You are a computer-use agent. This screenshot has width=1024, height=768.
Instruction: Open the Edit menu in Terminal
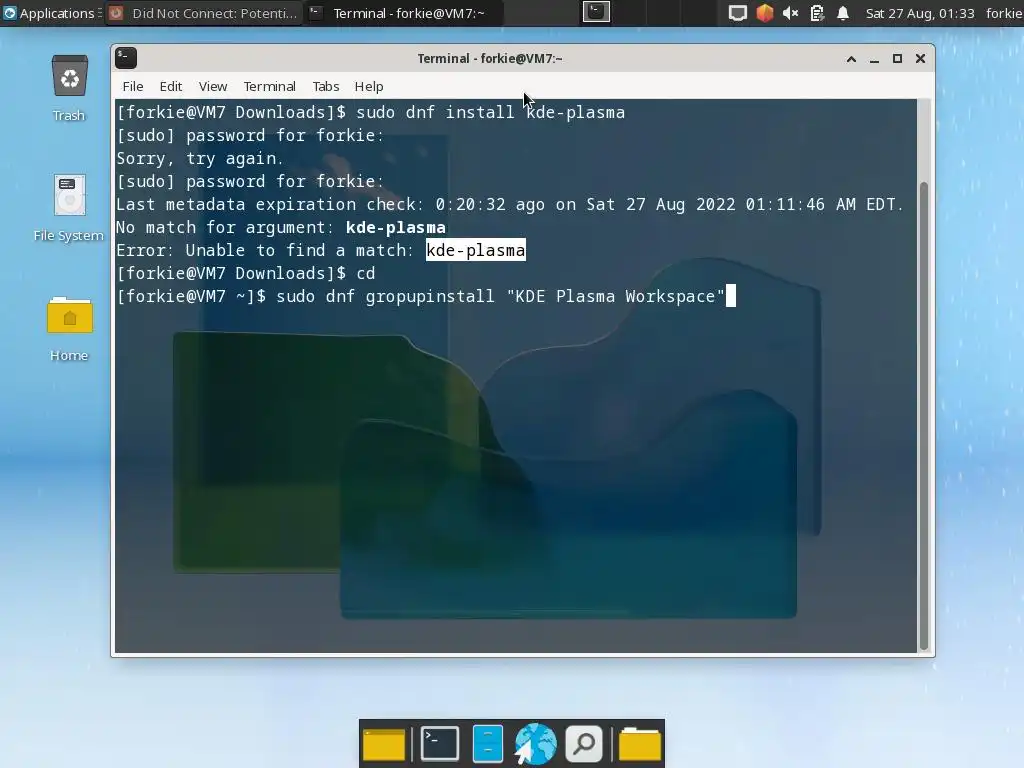point(170,86)
